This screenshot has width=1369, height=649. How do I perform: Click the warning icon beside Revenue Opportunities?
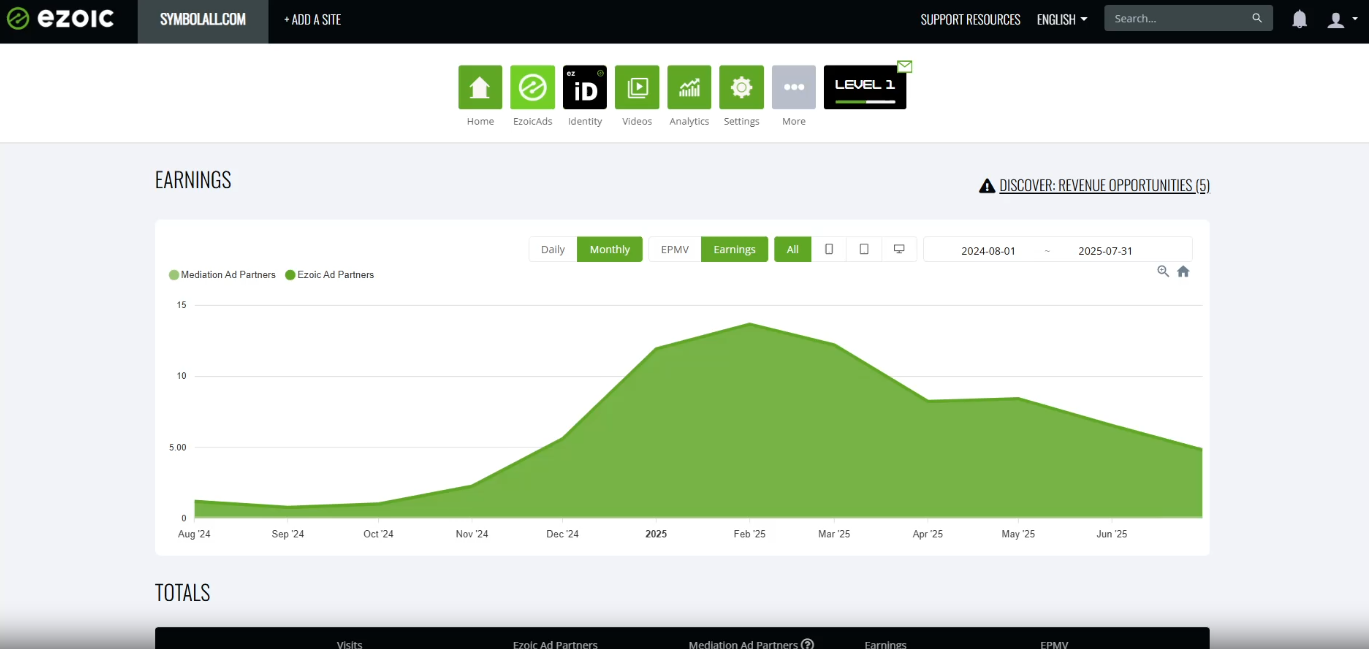coord(987,186)
